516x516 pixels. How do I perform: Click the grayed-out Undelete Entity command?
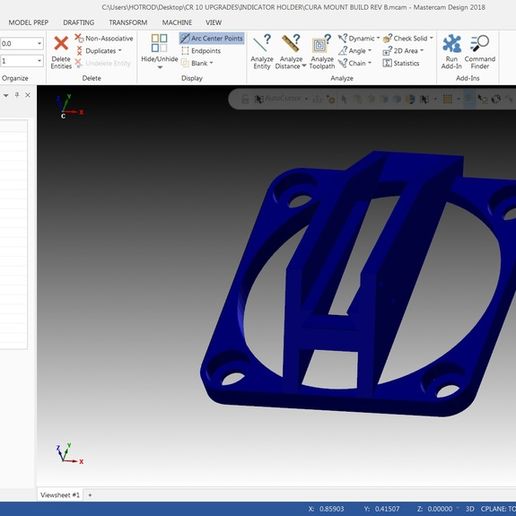pyautogui.click(x=103, y=63)
